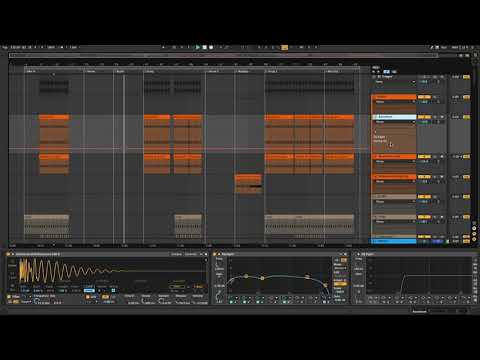
Task: Deactivate the highlighted track's yellow activator
Action: [424, 117]
